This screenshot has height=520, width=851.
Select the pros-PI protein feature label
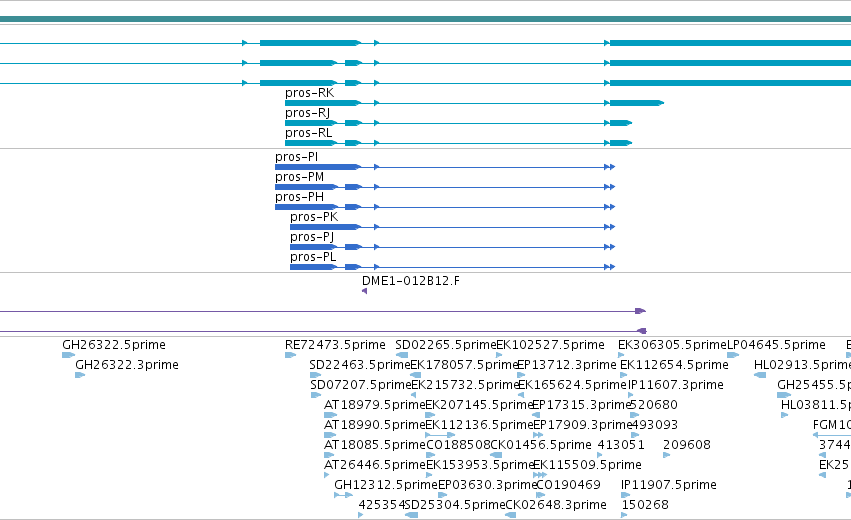click(x=296, y=157)
